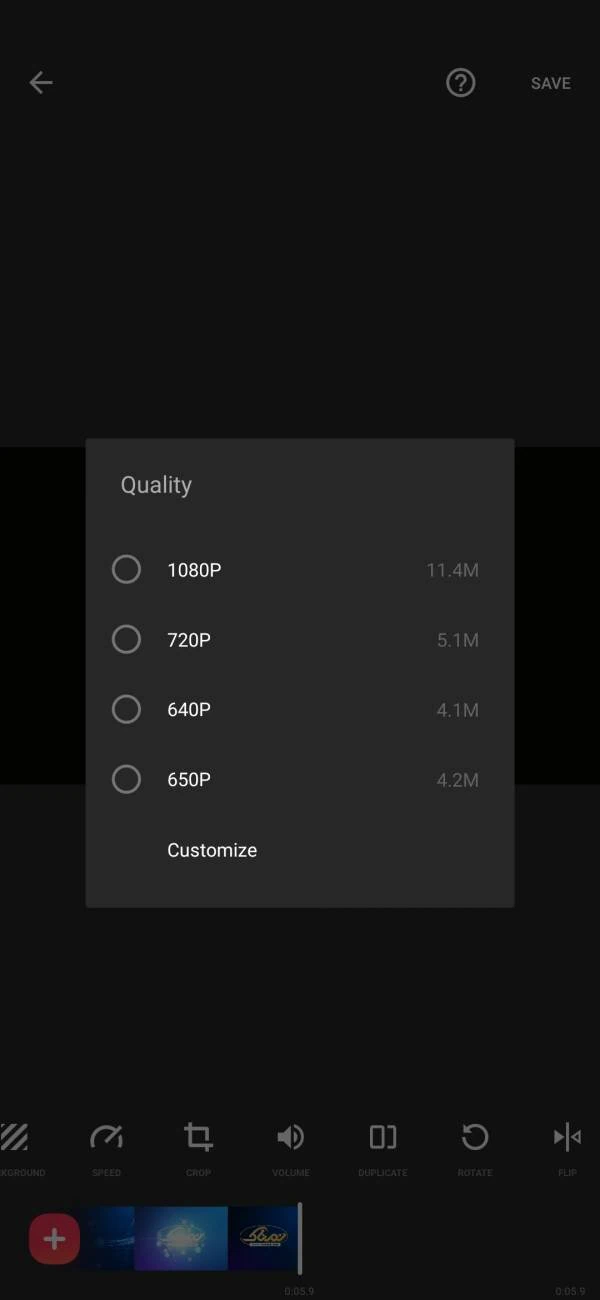Select the 1080P quality radio button
Image resolution: width=600 pixels, height=1300 pixels.
click(x=126, y=569)
